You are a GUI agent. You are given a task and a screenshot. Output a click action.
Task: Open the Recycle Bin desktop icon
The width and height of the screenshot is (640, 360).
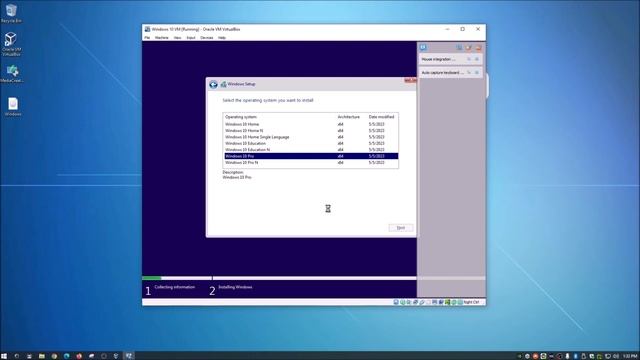(11, 13)
